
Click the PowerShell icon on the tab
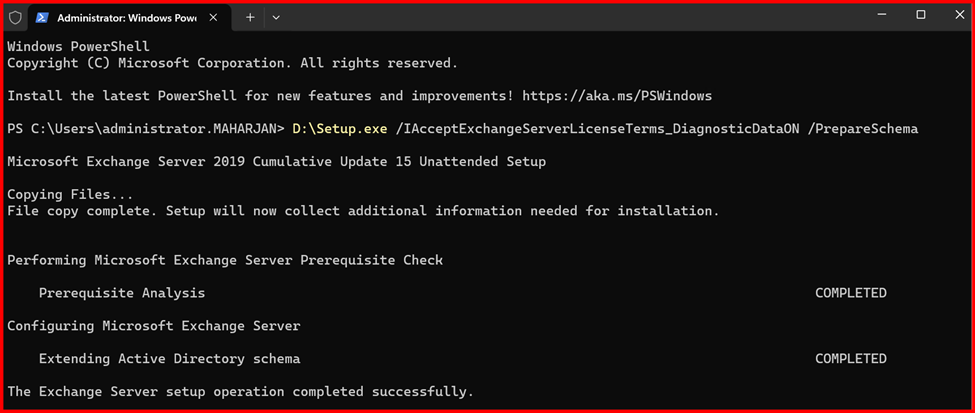pos(42,18)
